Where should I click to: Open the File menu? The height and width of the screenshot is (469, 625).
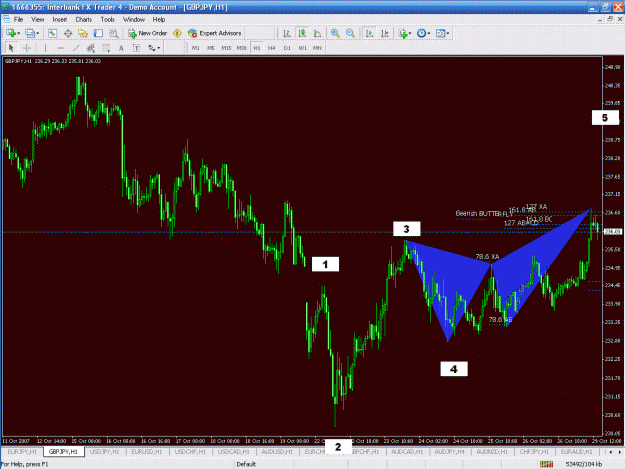(18, 20)
